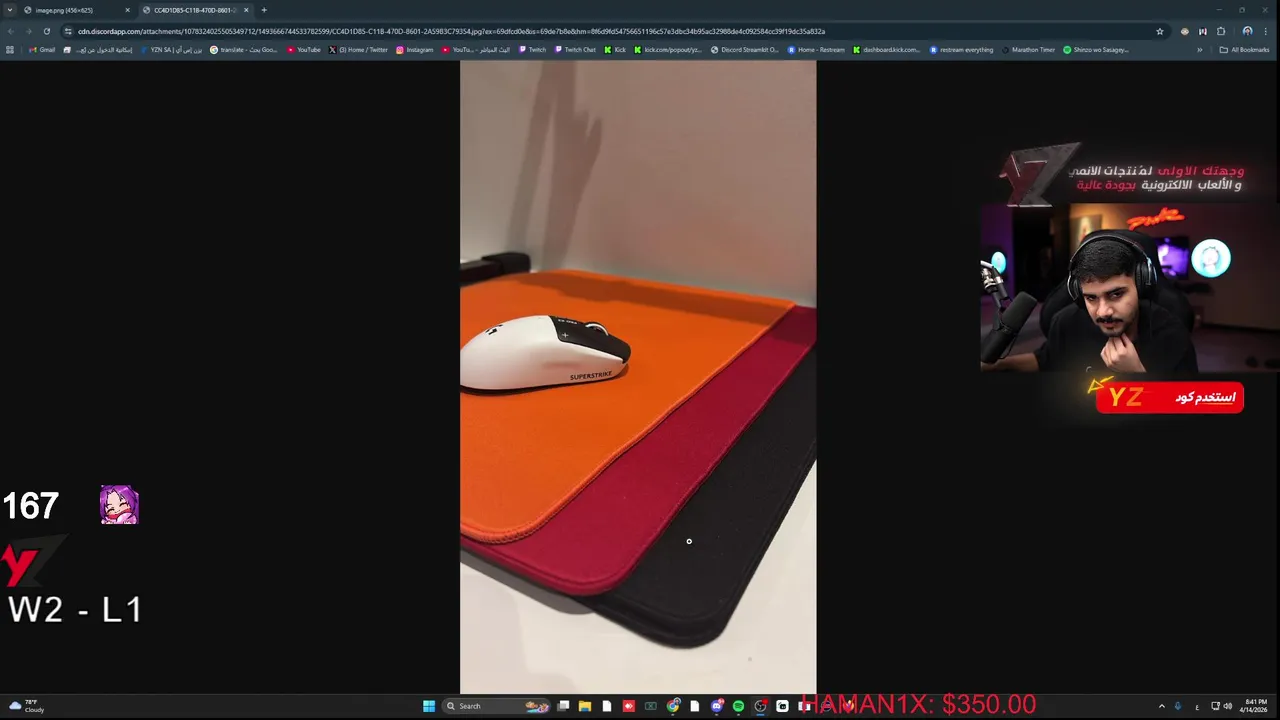Open the Kick bookmark
1280x720 pixels.
coord(615,49)
